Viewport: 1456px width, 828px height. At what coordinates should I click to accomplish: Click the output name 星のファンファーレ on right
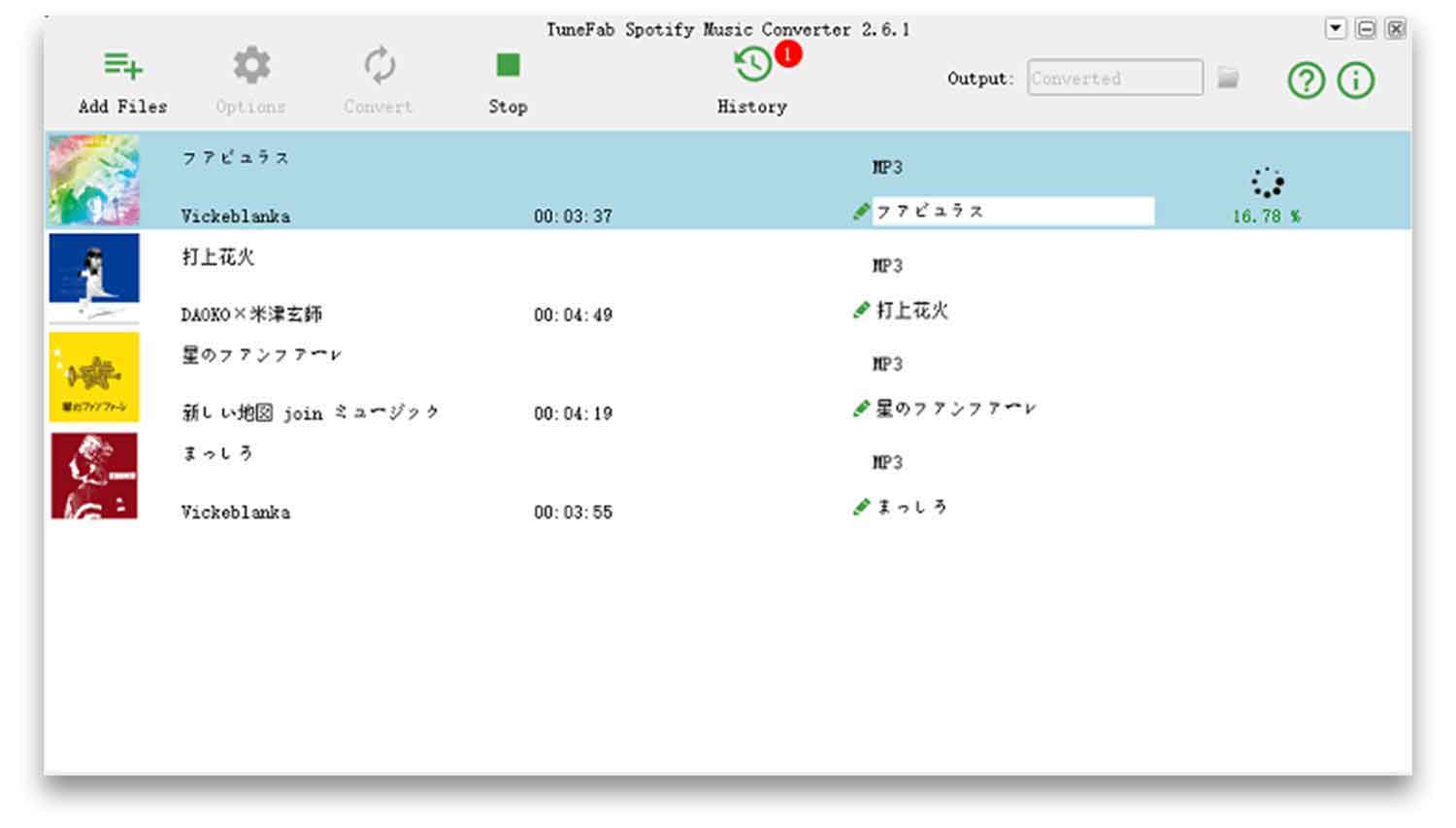tap(956, 409)
